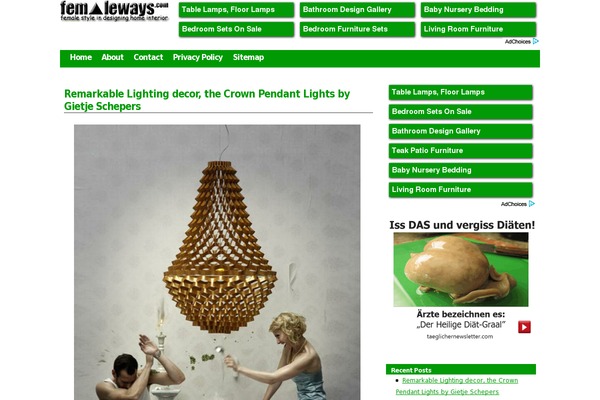Go to the Contact page
Viewport: 600px width, 400px height.
point(148,57)
